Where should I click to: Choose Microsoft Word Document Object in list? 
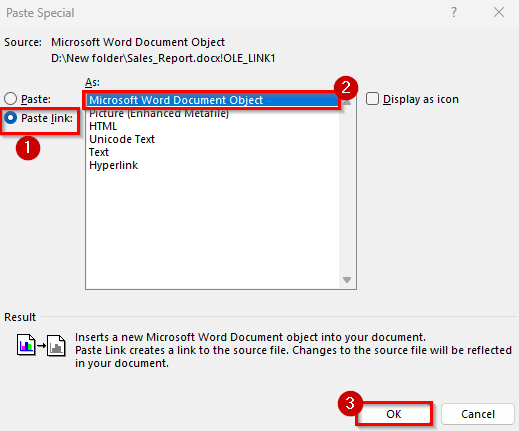click(212, 100)
